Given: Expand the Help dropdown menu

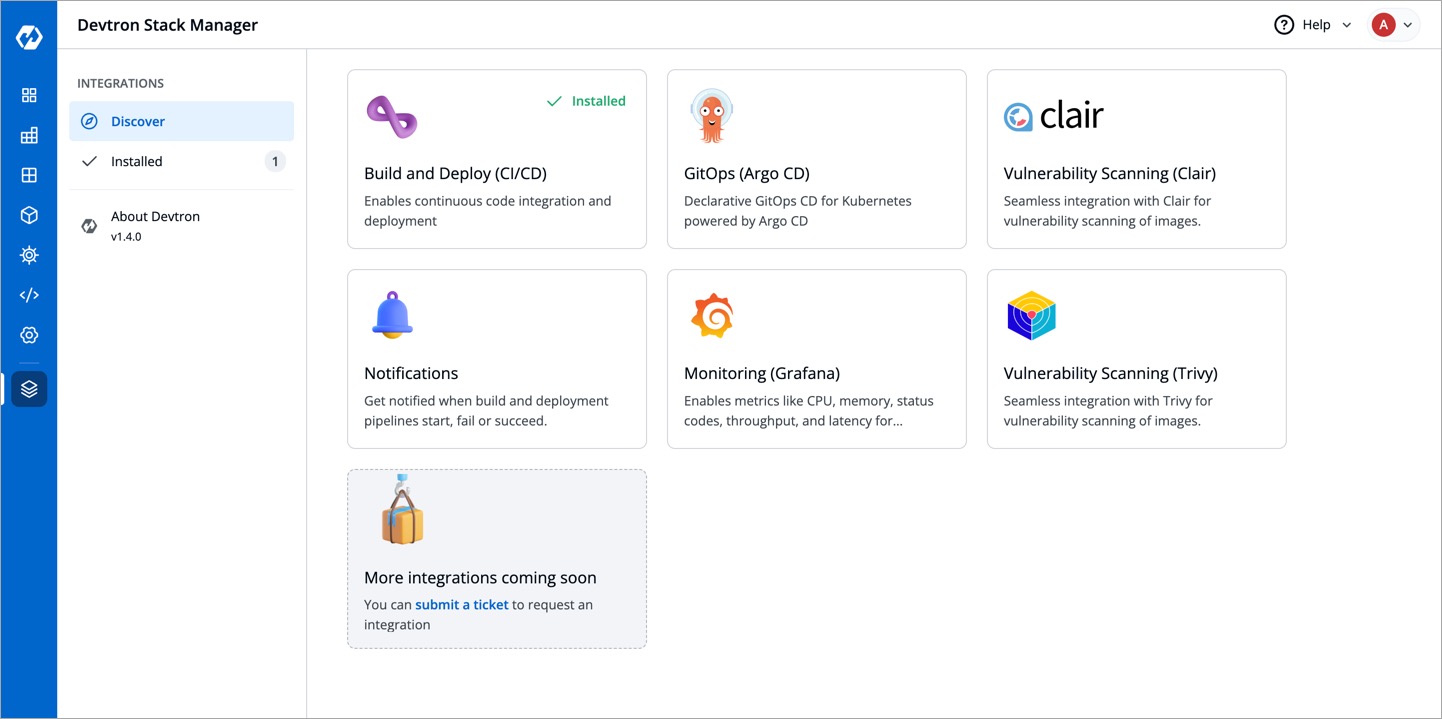Looking at the screenshot, I should (x=1346, y=24).
